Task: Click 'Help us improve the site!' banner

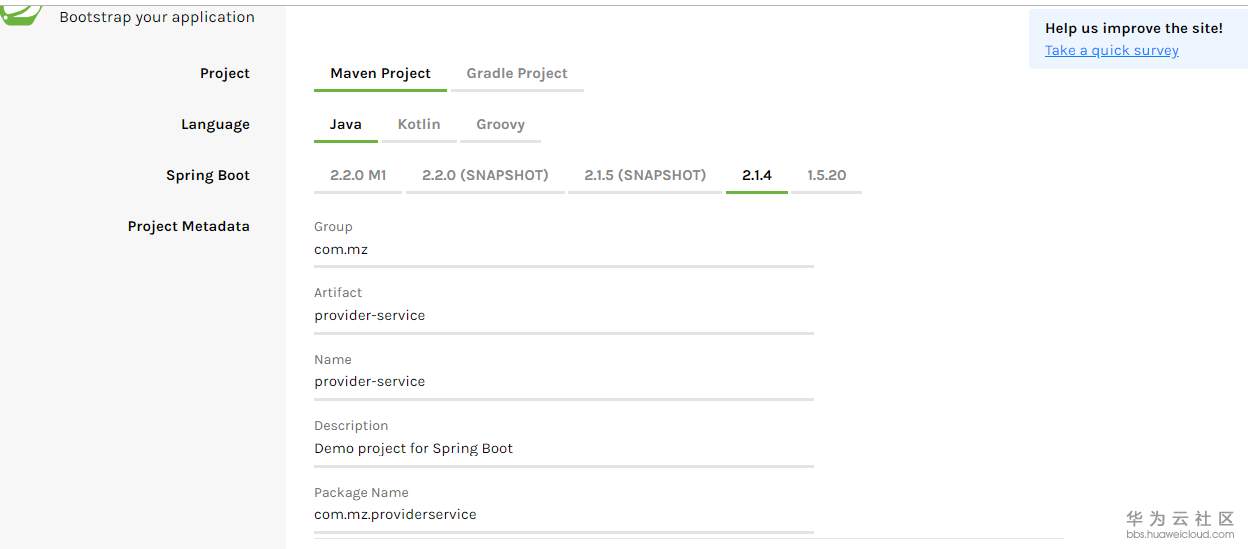Action: [x=1134, y=28]
